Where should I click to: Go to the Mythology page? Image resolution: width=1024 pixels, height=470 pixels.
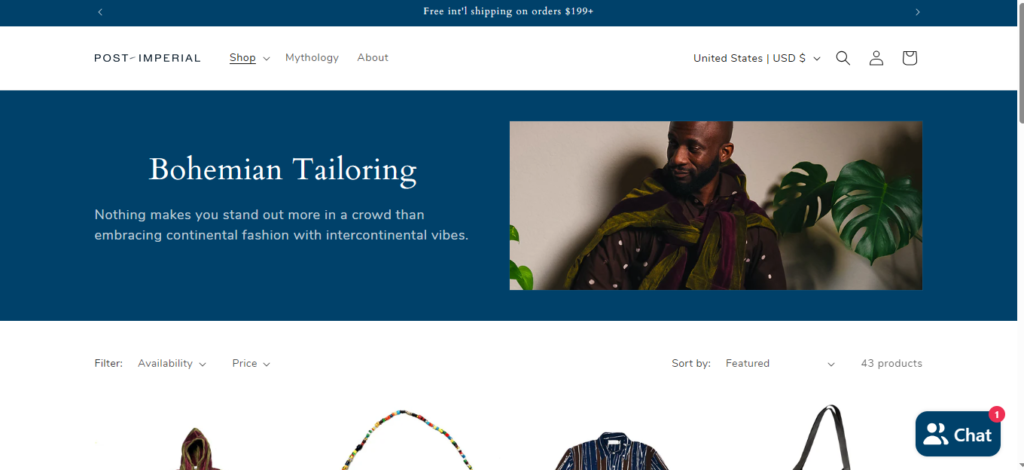click(312, 57)
